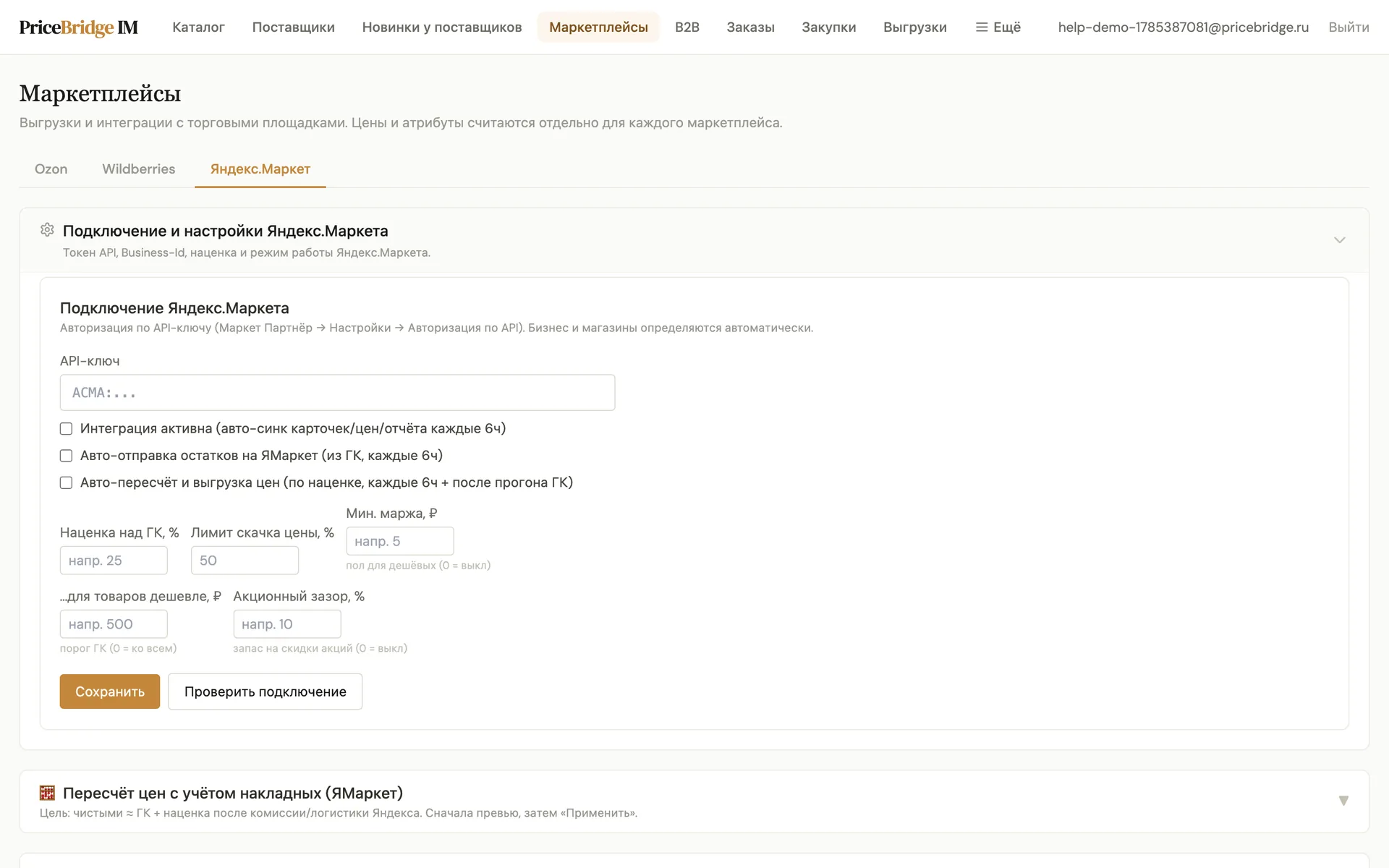
Task: Click Проверить подключение button
Action: [266, 692]
